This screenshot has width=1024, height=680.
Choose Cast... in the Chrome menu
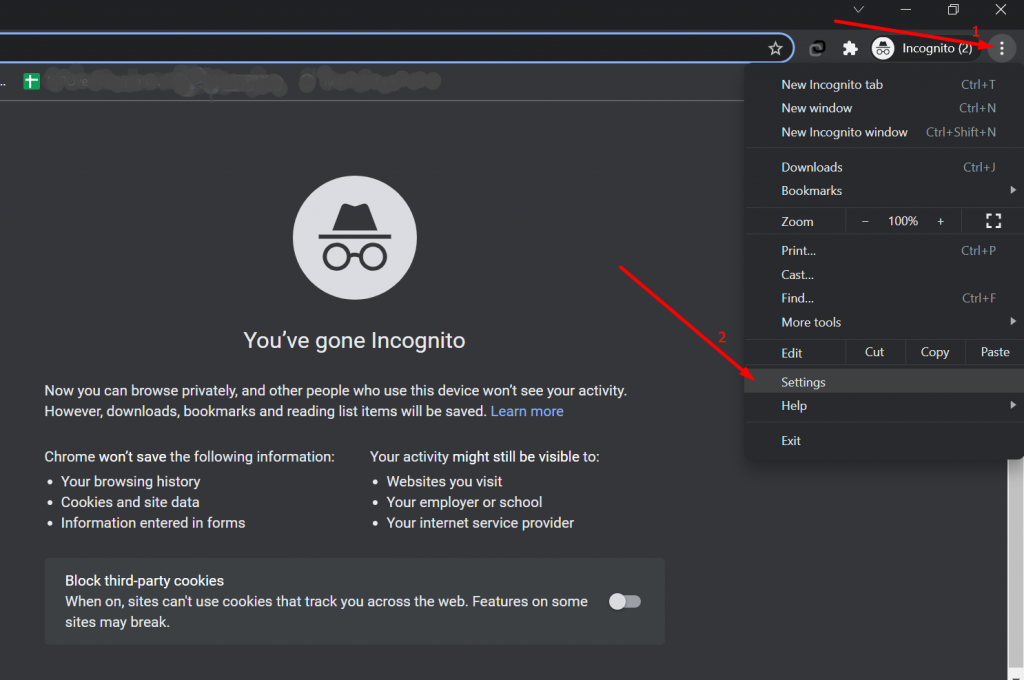click(x=884, y=274)
